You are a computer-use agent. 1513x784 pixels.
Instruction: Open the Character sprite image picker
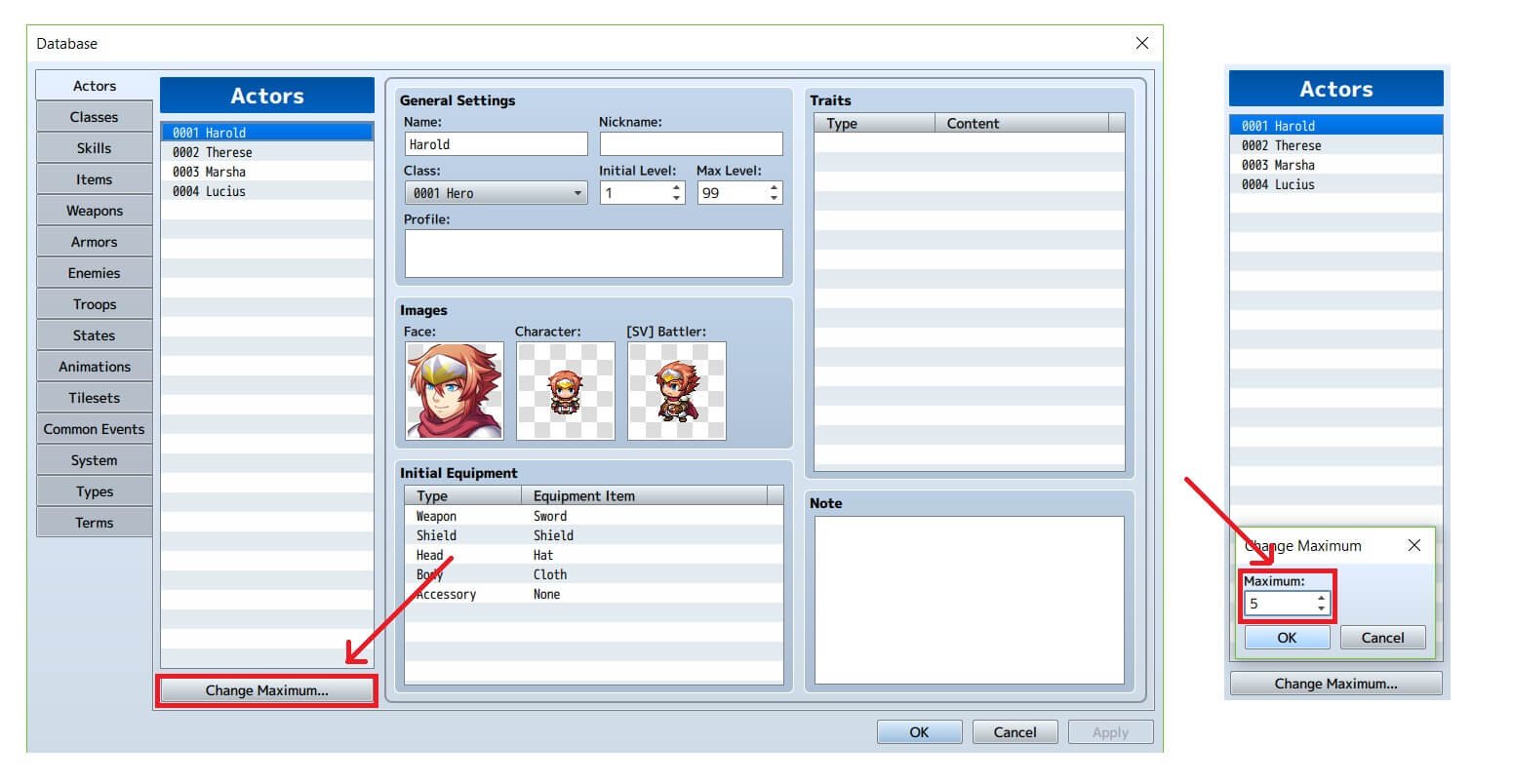(x=566, y=390)
